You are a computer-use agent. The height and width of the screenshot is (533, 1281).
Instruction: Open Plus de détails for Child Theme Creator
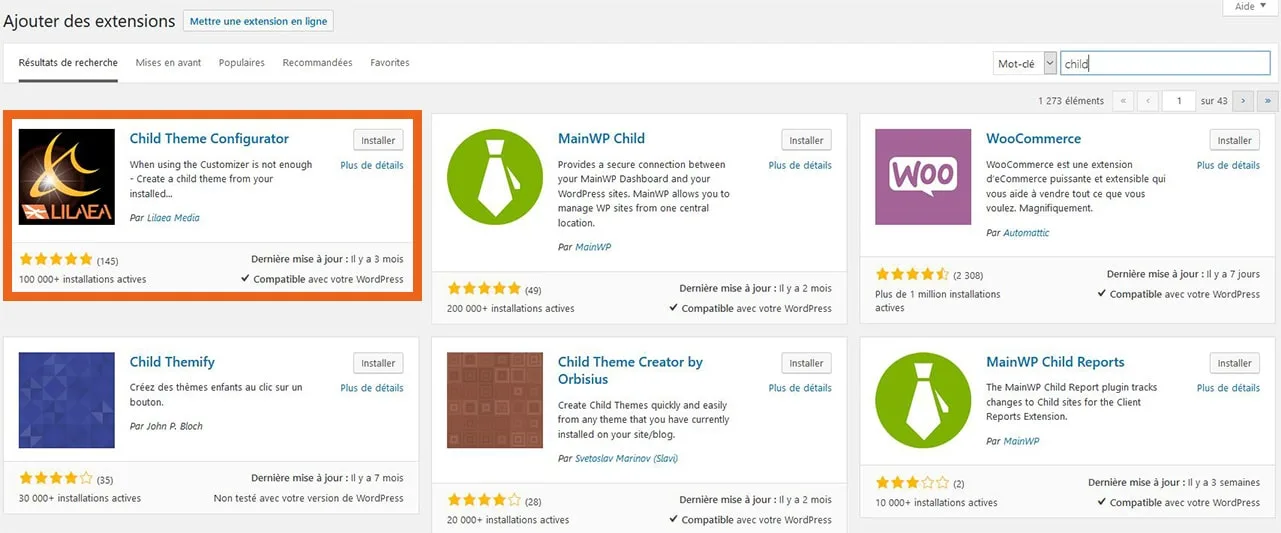coord(800,388)
